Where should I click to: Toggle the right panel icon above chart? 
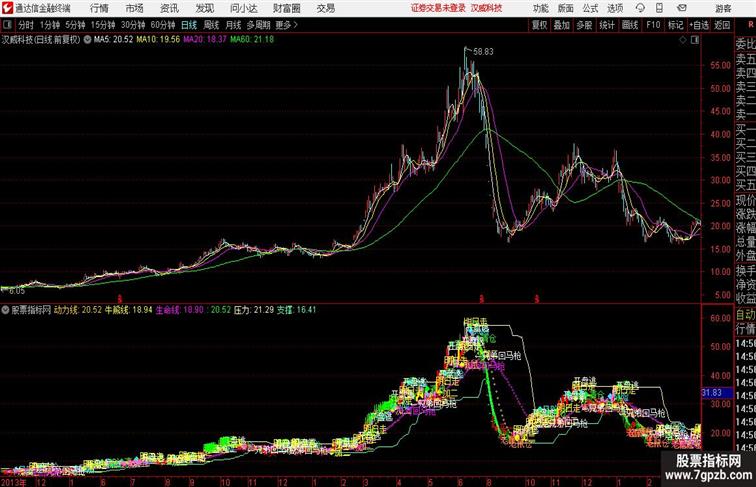pos(695,40)
